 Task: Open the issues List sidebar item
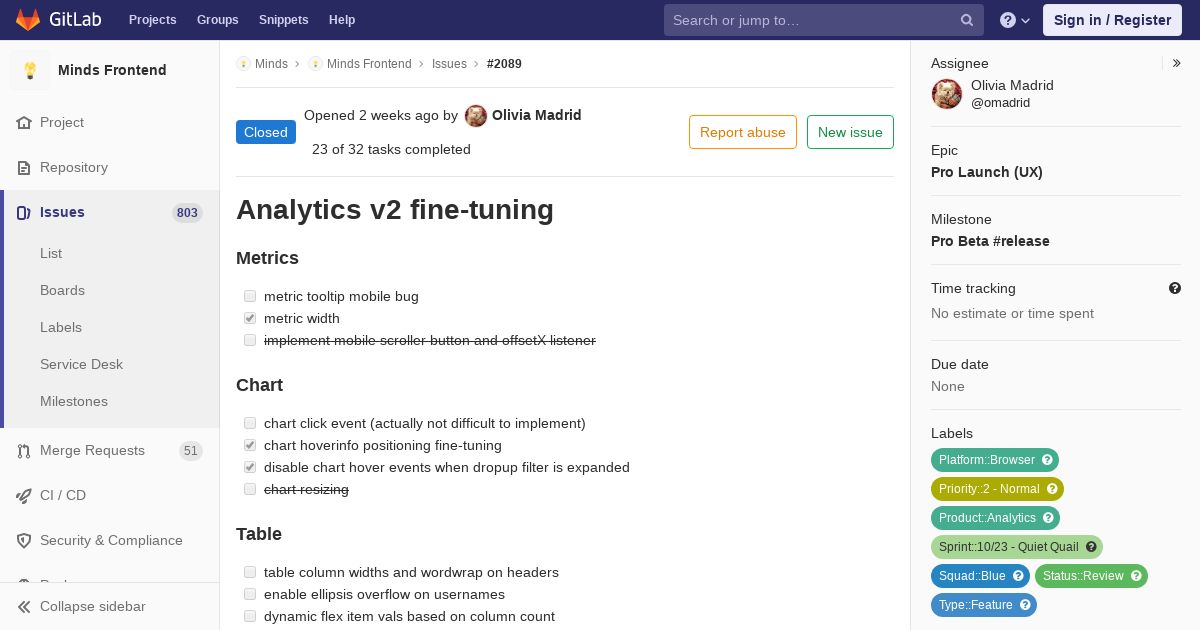[51, 254]
